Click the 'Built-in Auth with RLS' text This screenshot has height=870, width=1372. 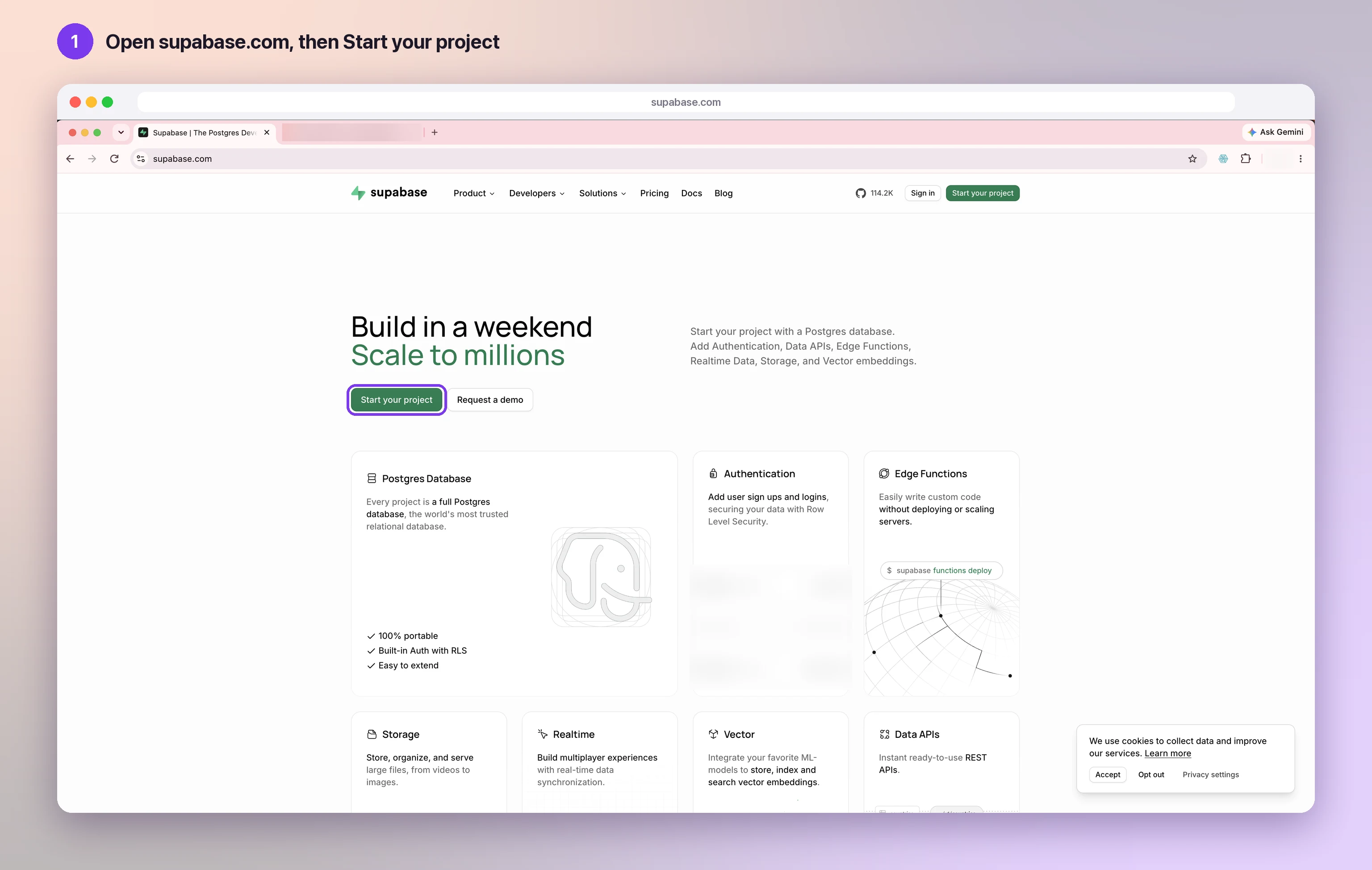point(422,651)
